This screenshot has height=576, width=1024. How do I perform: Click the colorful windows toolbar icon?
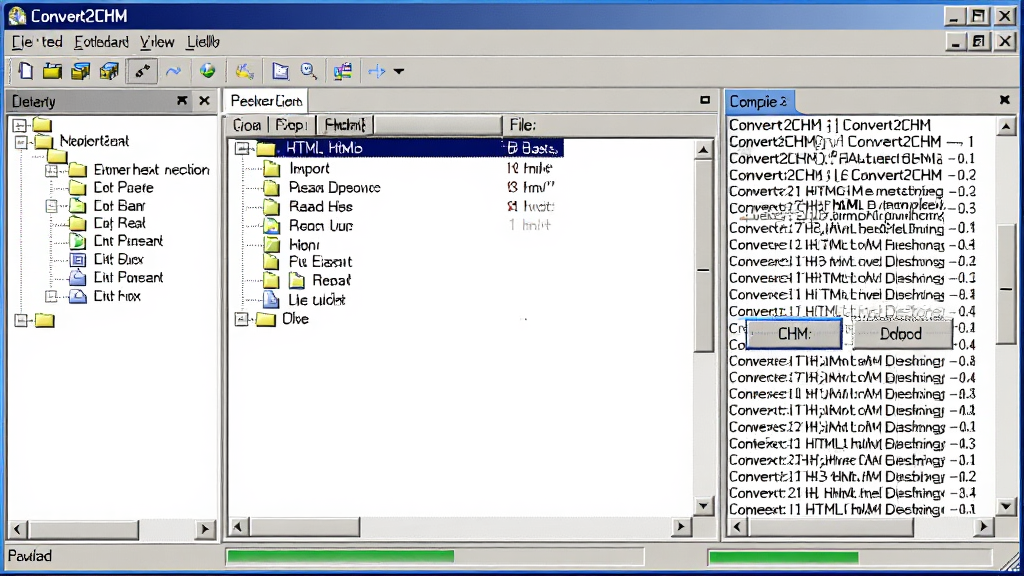(343, 71)
